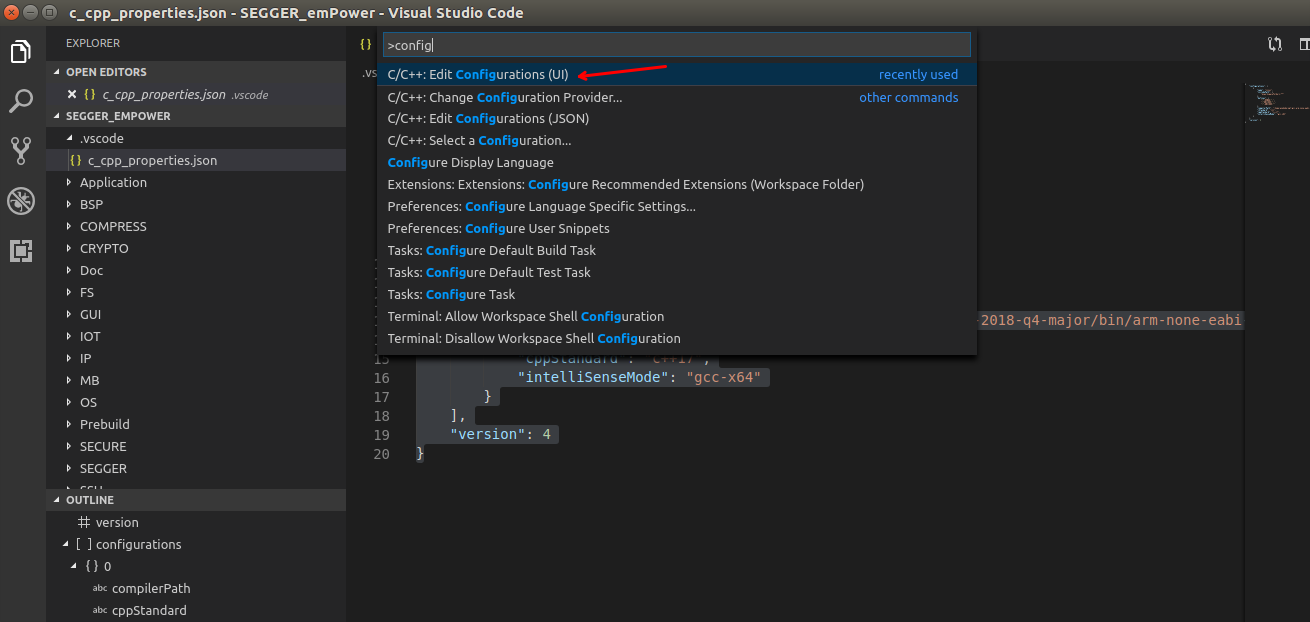Click the Split Editor icon at top right

1303,44
